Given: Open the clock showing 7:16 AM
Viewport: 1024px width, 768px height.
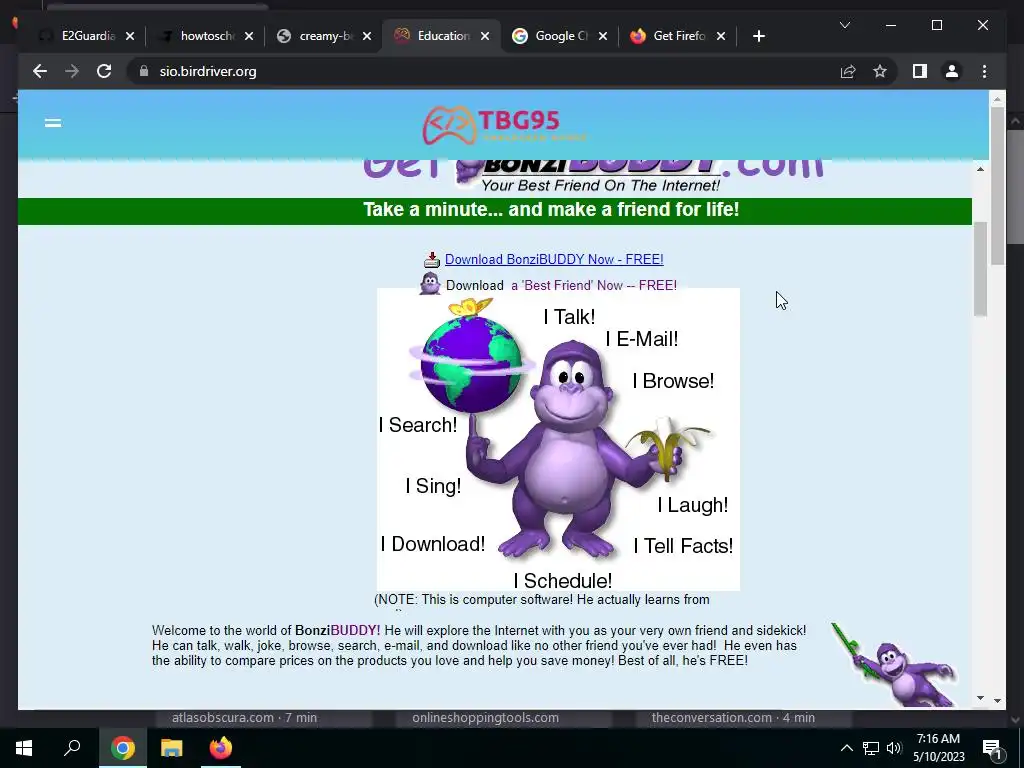Looking at the screenshot, I should (x=938, y=748).
